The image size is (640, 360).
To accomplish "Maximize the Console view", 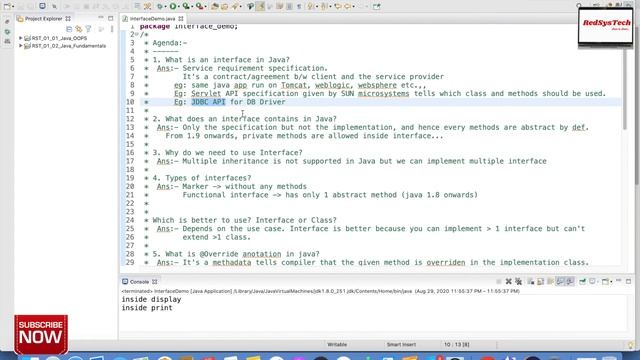I will 629,282.
